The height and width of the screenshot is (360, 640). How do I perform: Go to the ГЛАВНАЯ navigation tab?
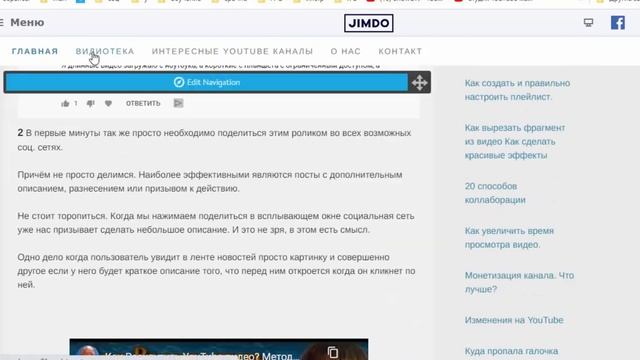click(35, 51)
